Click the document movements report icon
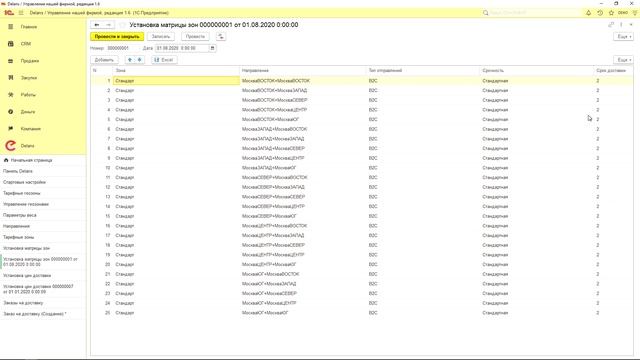 [221, 37]
